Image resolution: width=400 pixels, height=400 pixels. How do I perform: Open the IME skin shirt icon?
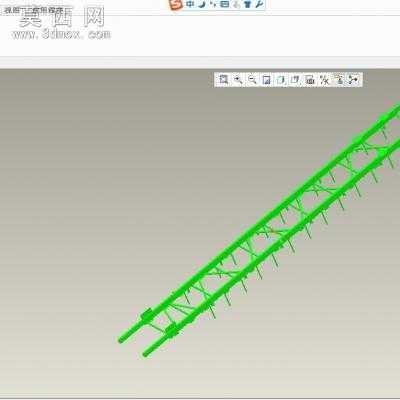[x=247, y=4]
